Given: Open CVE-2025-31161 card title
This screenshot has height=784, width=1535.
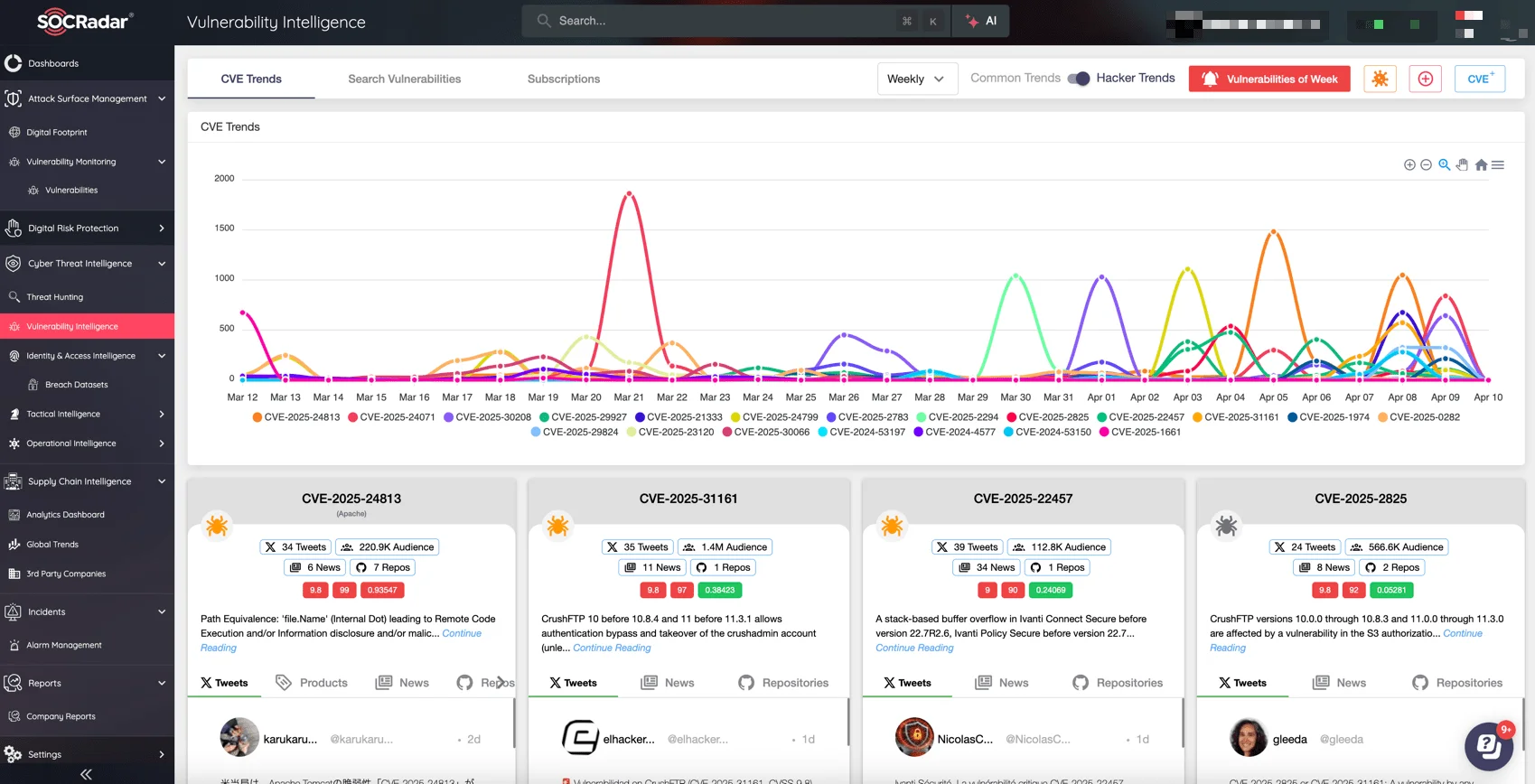Looking at the screenshot, I should (x=688, y=499).
